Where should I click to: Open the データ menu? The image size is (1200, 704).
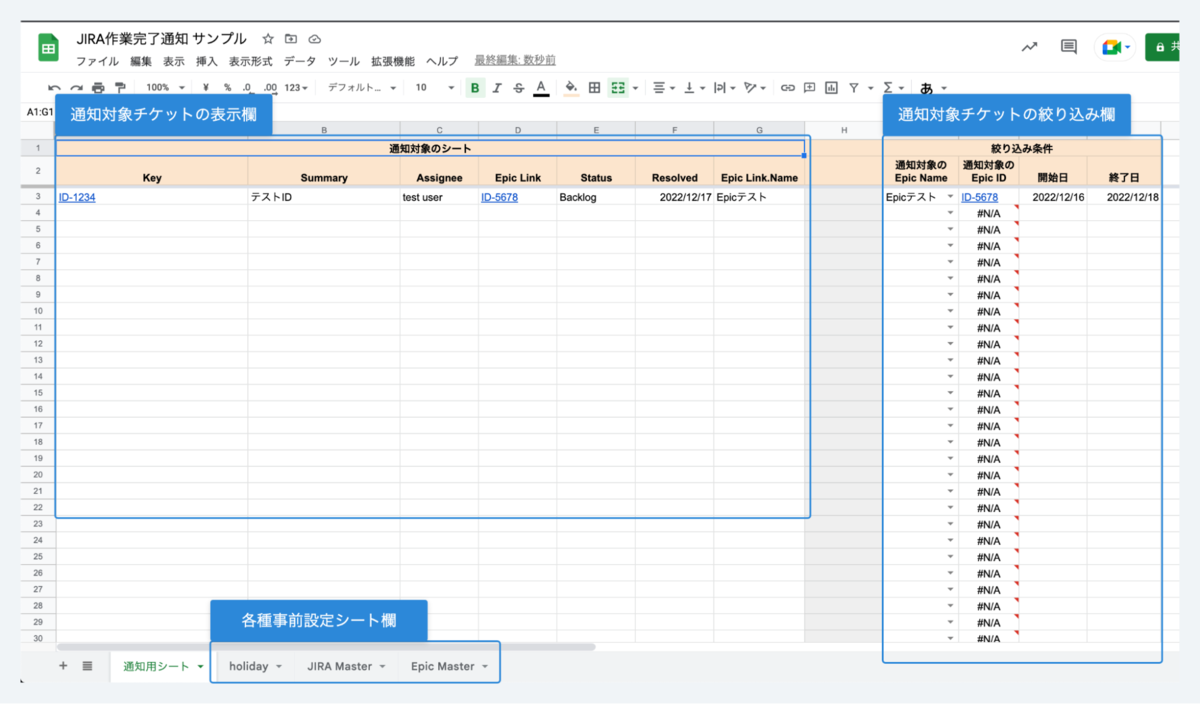(300, 61)
